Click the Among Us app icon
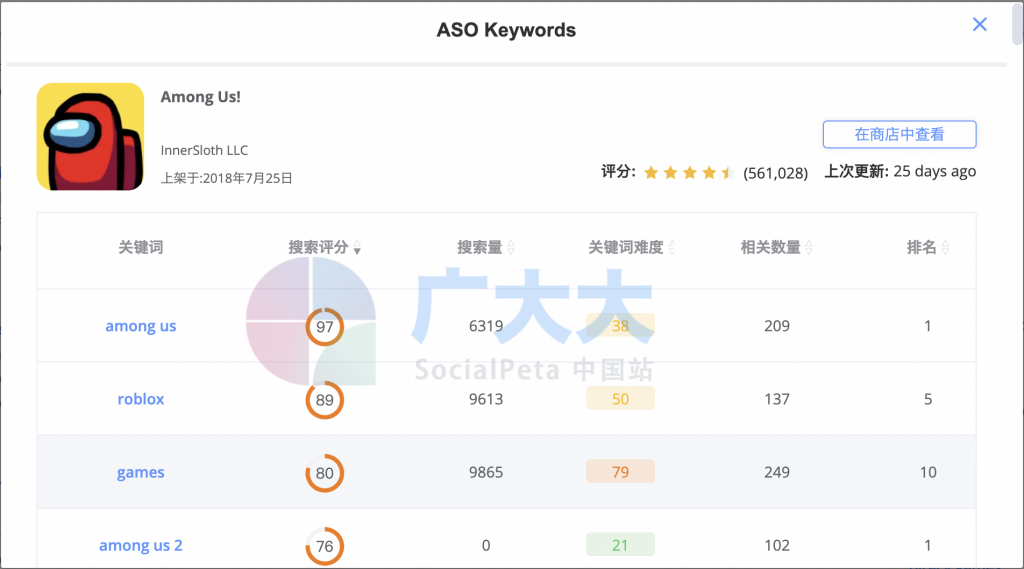The image size is (1024, 569). tap(90, 137)
